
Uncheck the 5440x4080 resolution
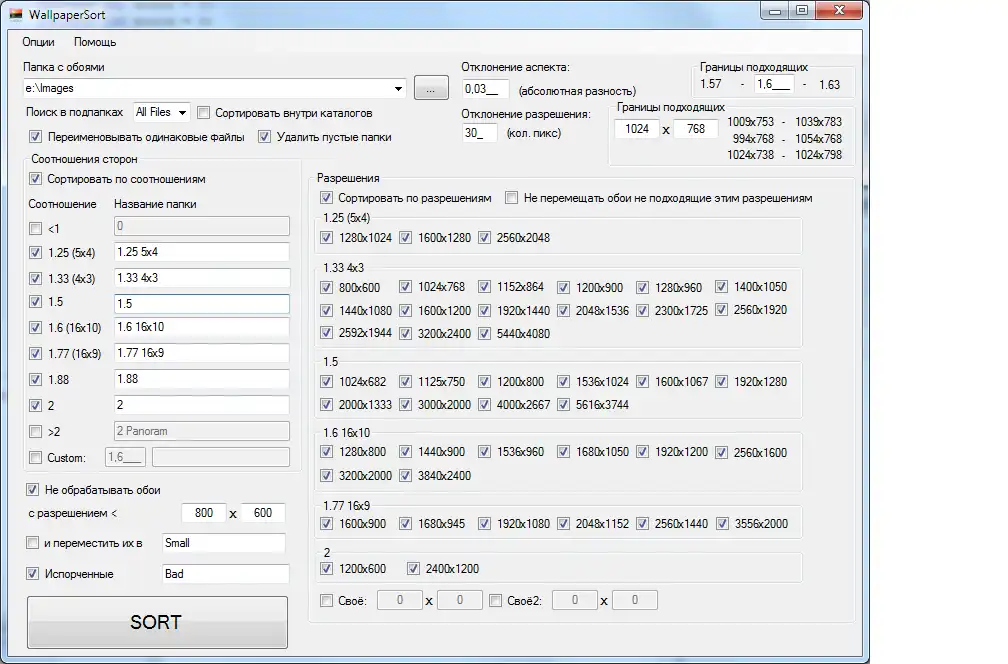click(485, 334)
